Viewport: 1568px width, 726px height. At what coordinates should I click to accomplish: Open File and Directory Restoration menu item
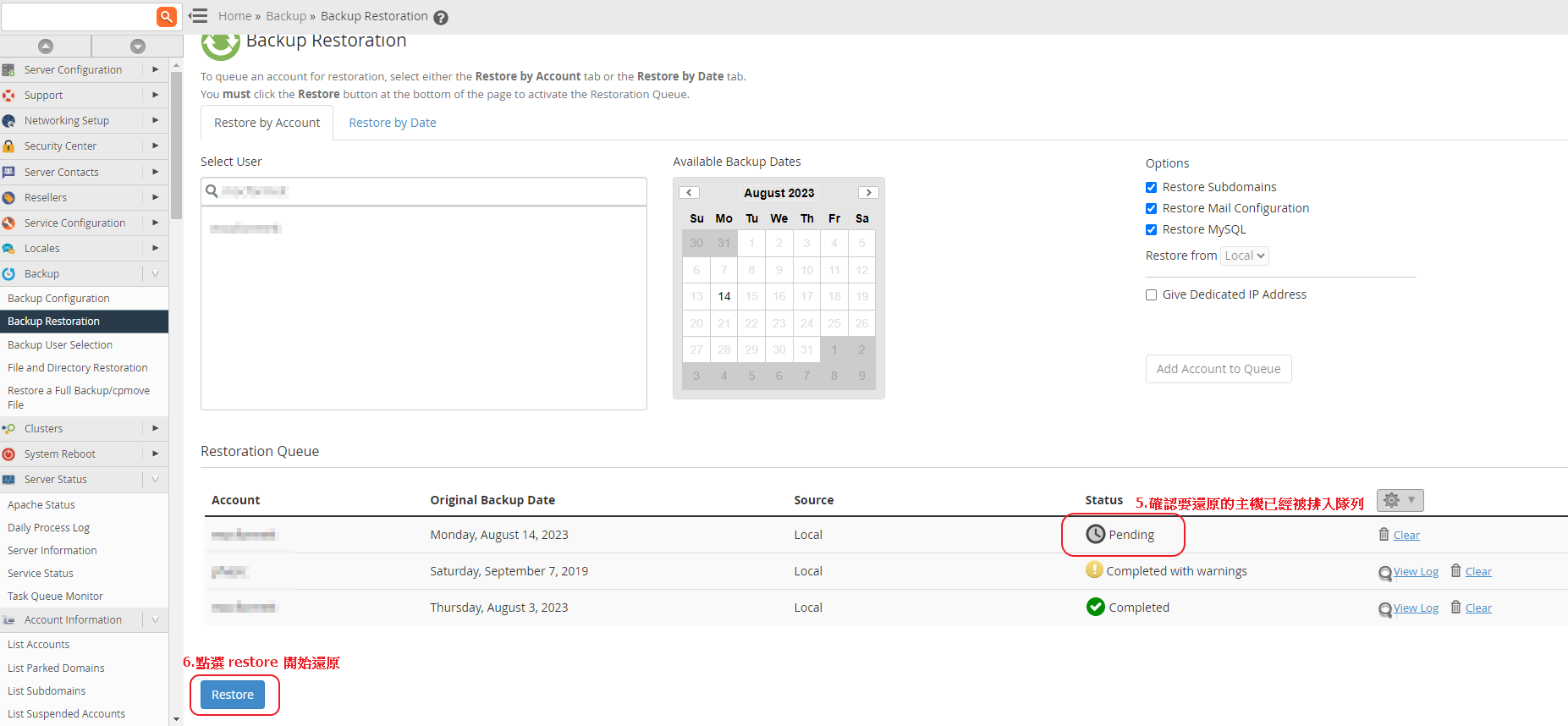point(78,368)
